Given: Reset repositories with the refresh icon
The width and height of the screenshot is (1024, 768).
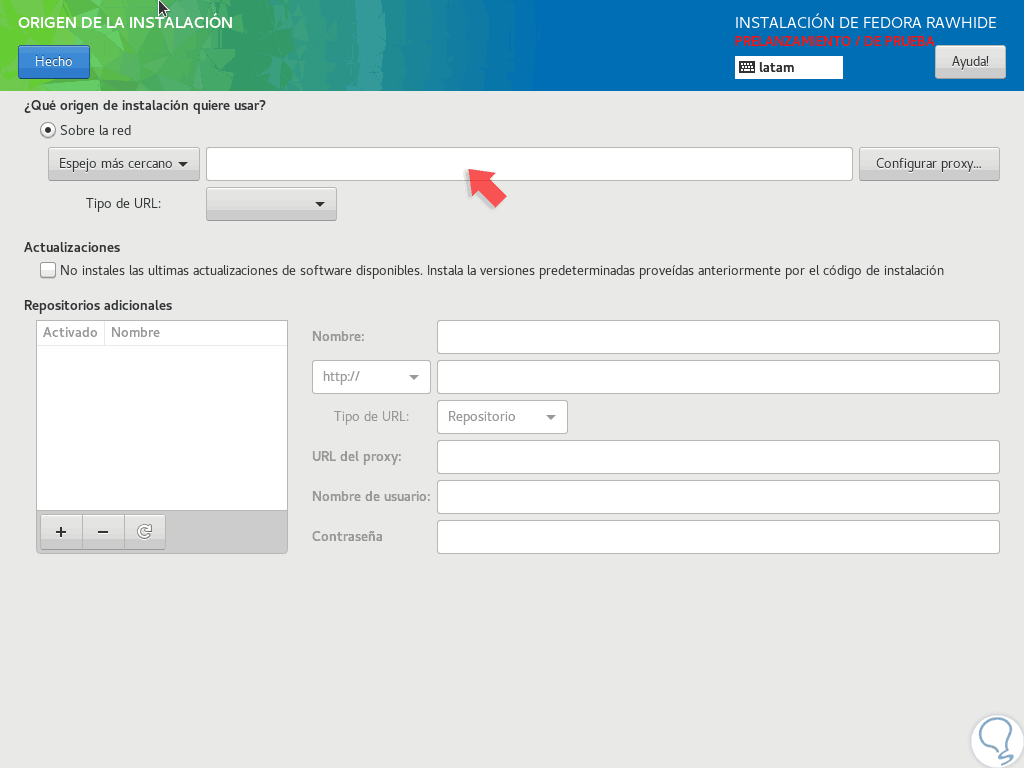Looking at the screenshot, I should [144, 532].
